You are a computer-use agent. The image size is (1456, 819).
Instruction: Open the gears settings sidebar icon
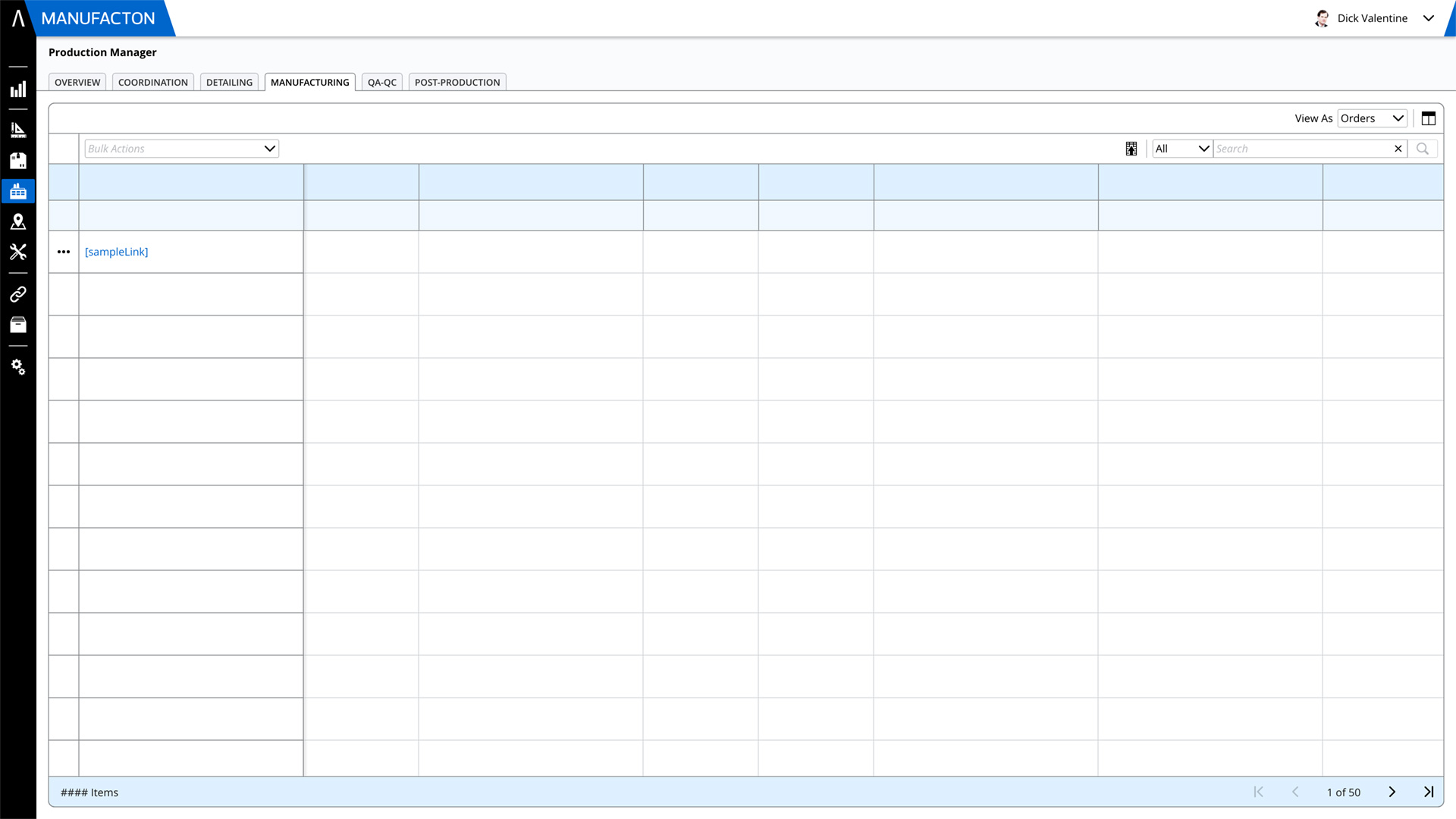point(18,367)
